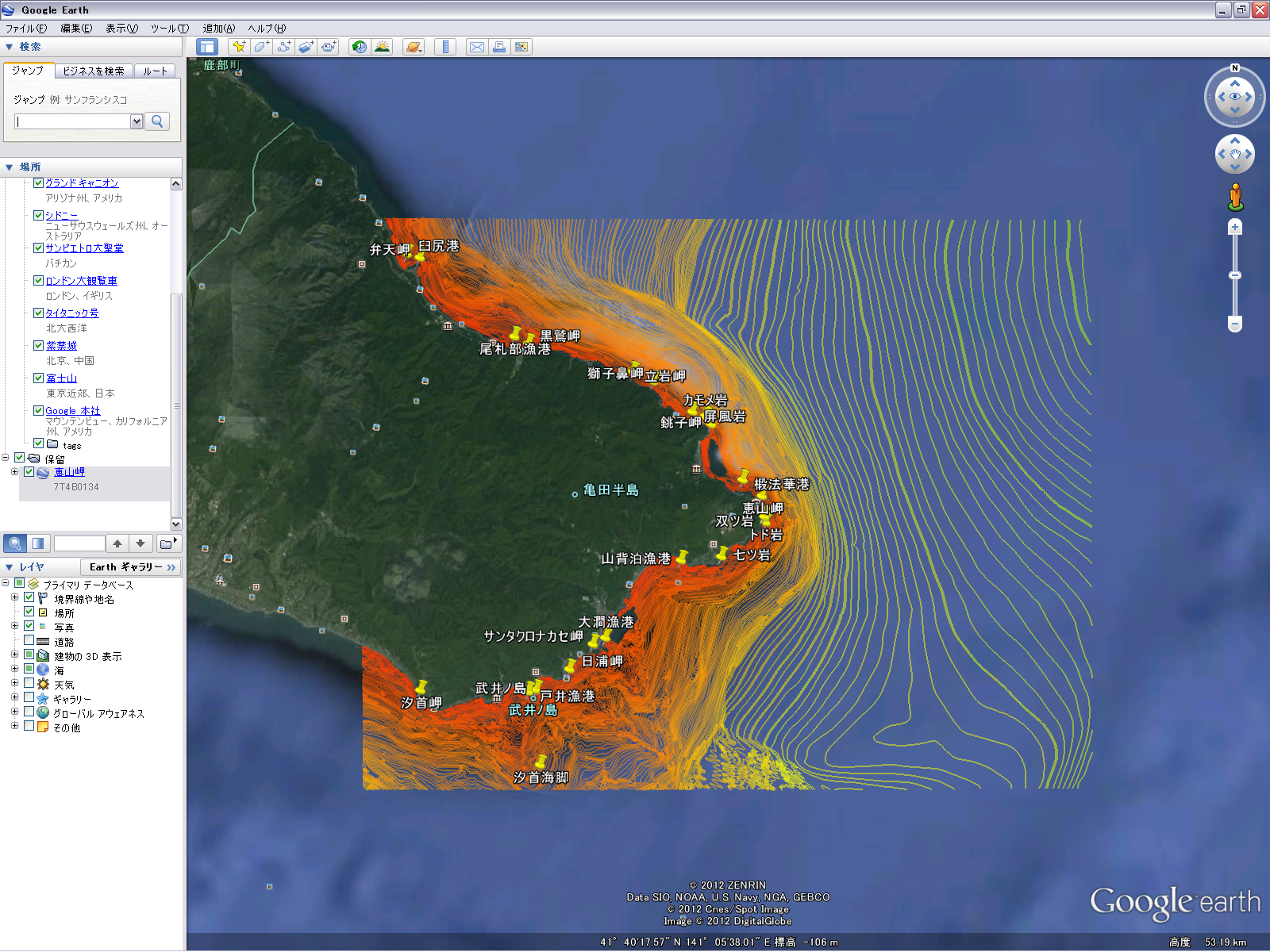
Task: Click the Add Path toolbar icon
Action: tap(283, 47)
